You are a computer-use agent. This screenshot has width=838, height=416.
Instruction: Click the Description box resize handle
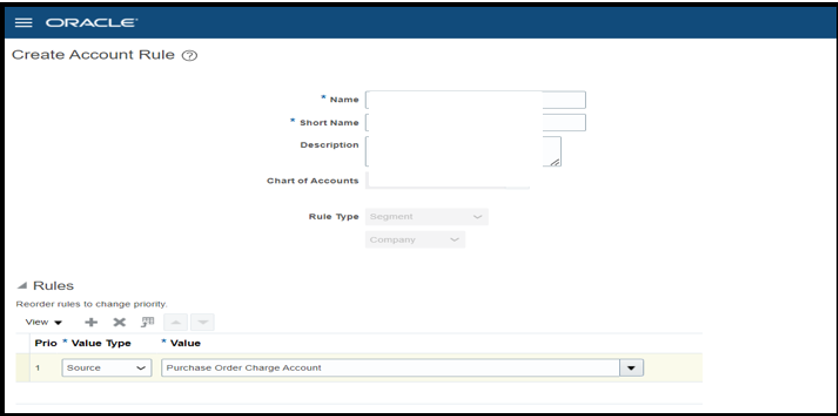tap(555, 161)
